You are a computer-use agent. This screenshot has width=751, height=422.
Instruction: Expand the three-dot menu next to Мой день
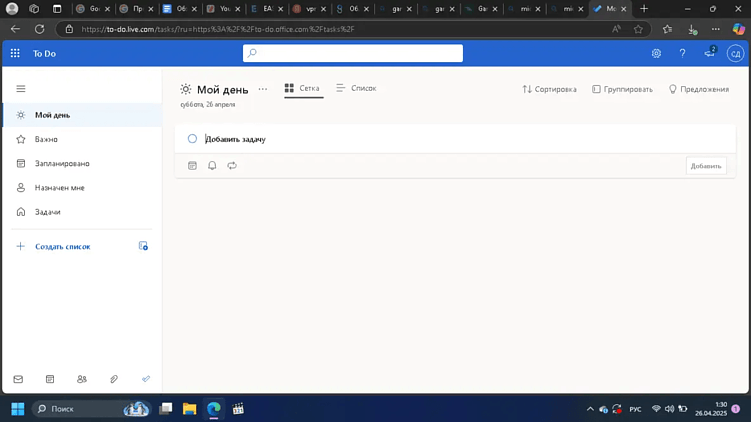(263, 89)
